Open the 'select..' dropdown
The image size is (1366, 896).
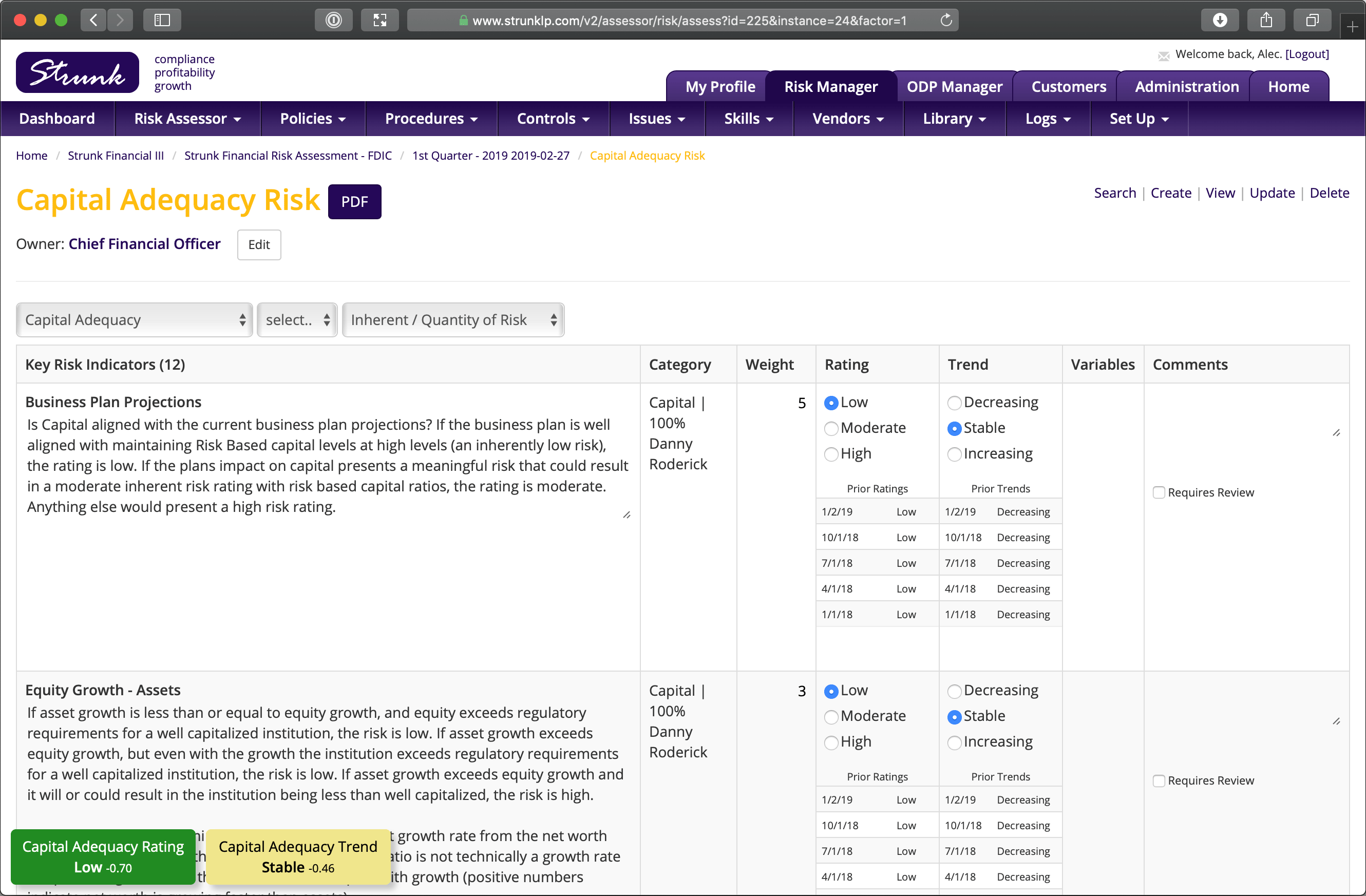point(297,320)
